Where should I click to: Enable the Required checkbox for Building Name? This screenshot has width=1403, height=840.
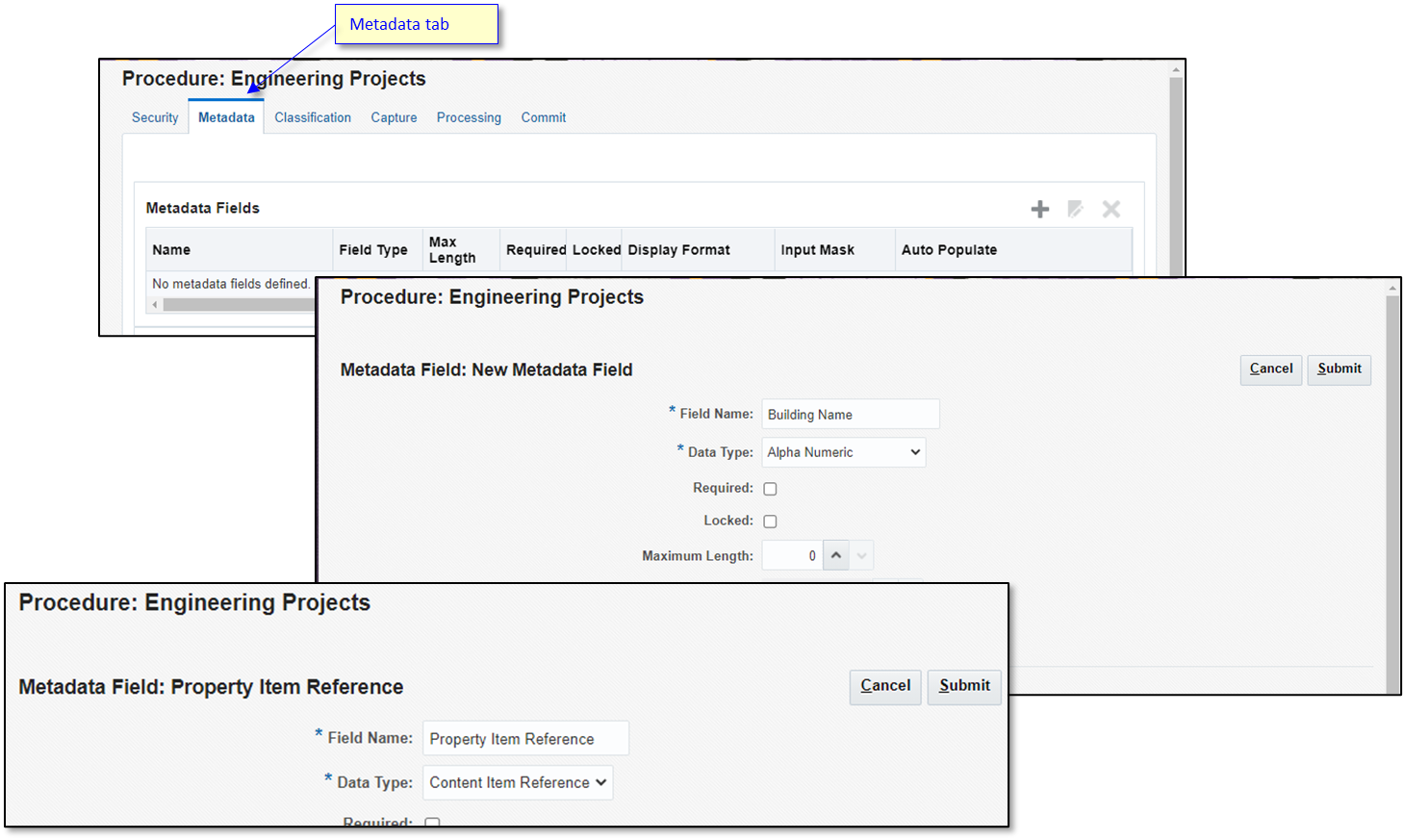770,488
